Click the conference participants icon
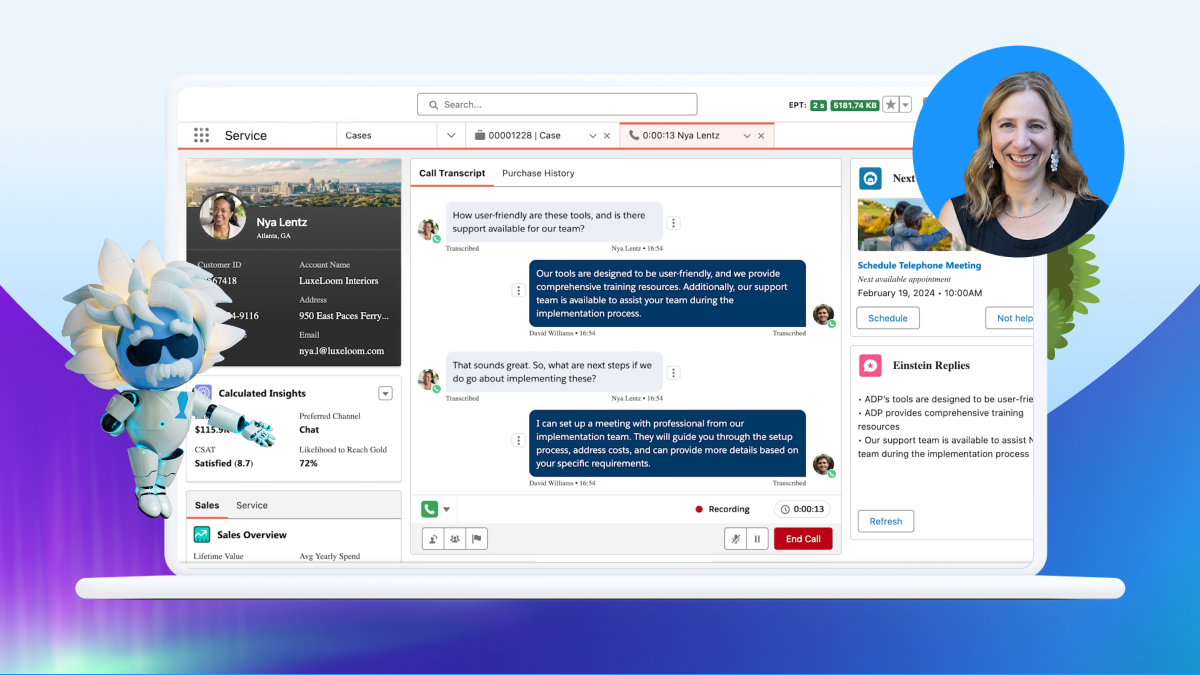The height and width of the screenshot is (675, 1200). coord(455,538)
